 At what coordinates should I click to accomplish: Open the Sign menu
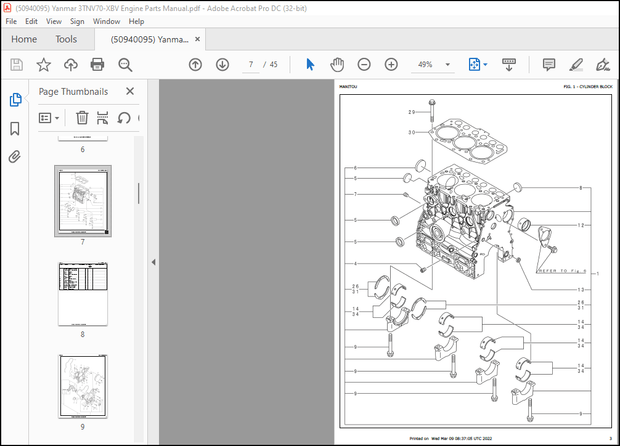click(x=77, y=21)
